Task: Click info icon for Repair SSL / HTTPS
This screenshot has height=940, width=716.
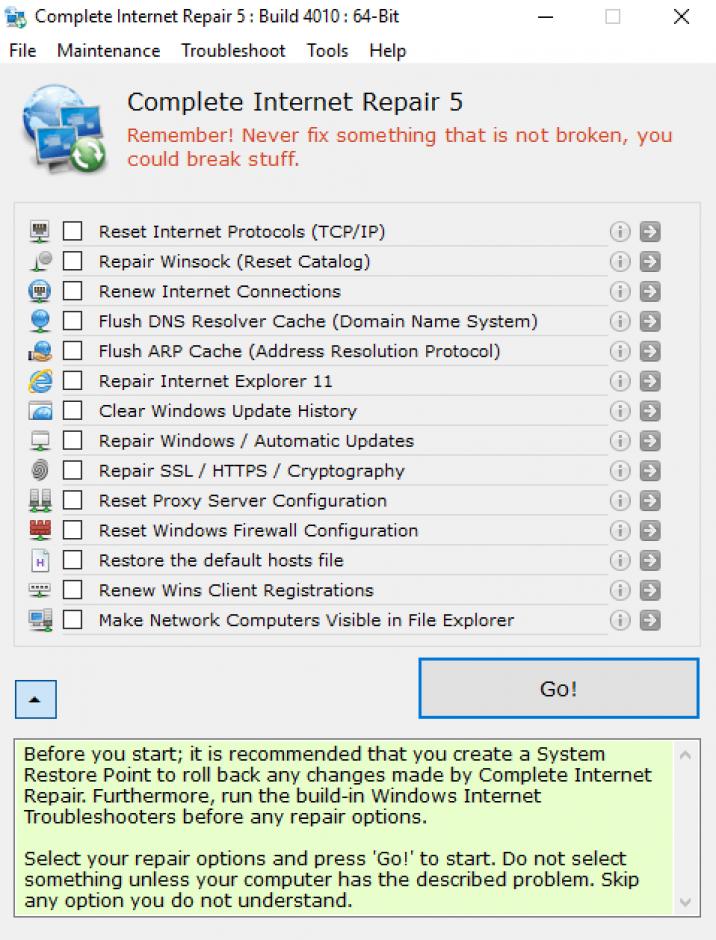Action: coord(620,471)
